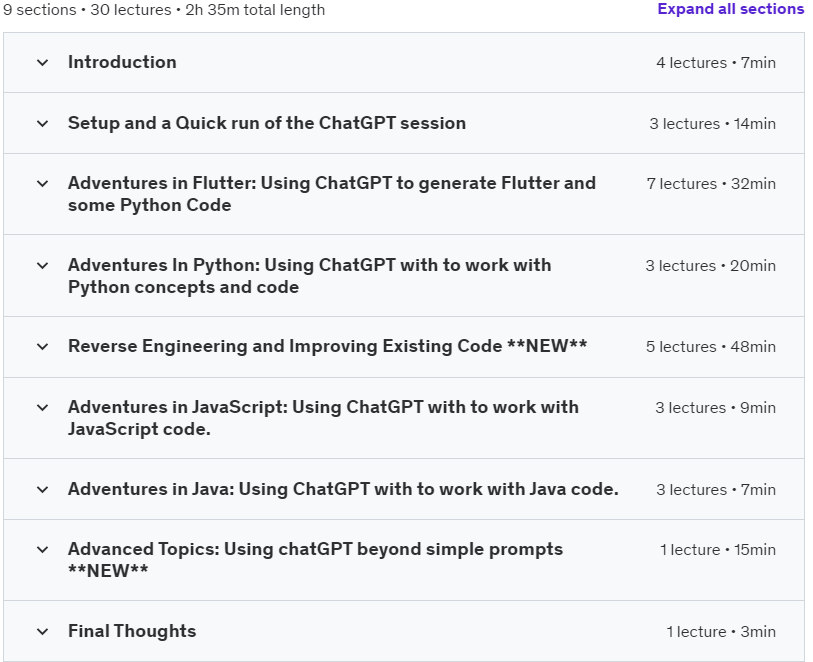Select 'Advanced Topics: Using chatGPT beyond simple prompts' title
Screen dimensions: 813x662
tap(315, 560)
